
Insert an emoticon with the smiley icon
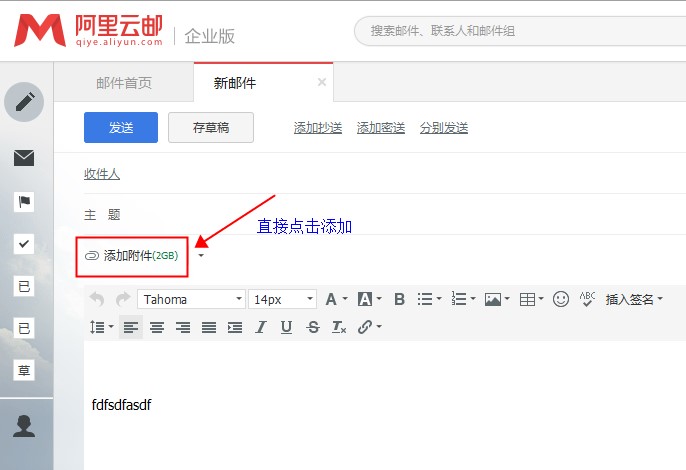click(x=561, y=299)
